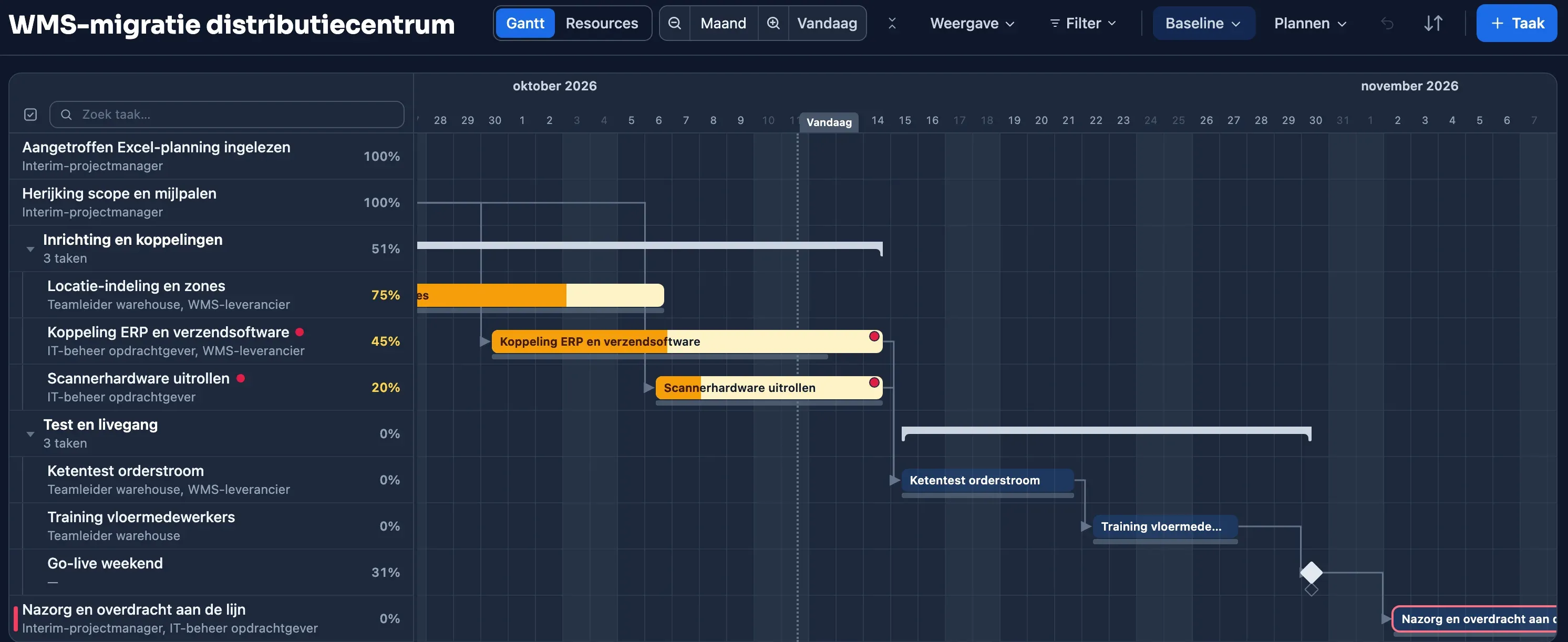Select the Go-live weekend task row

(x=211, y=572)
